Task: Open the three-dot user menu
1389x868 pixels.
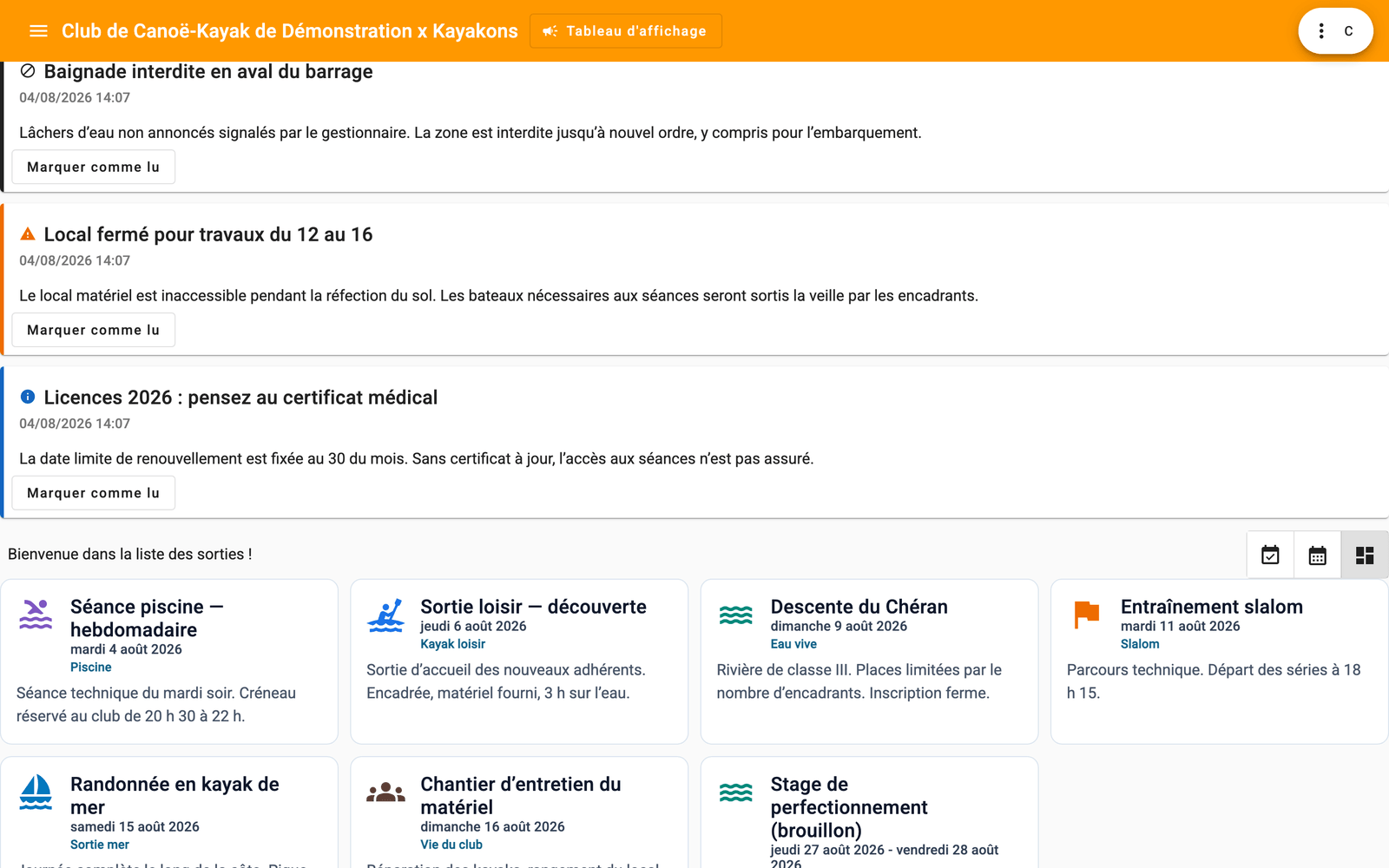Action: pyautogui.click(x=1321, y=31)
